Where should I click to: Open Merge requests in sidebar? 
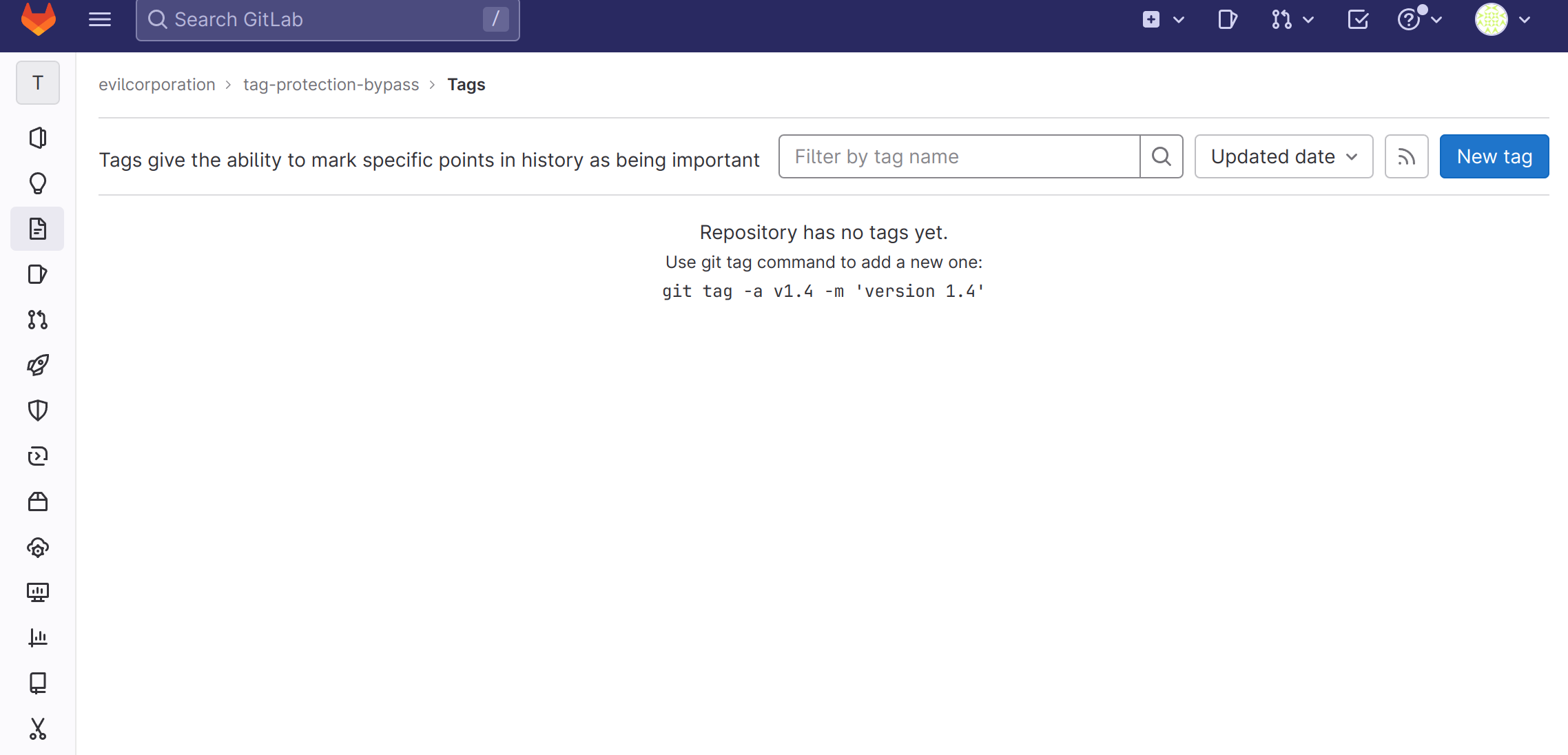(38, 320)
